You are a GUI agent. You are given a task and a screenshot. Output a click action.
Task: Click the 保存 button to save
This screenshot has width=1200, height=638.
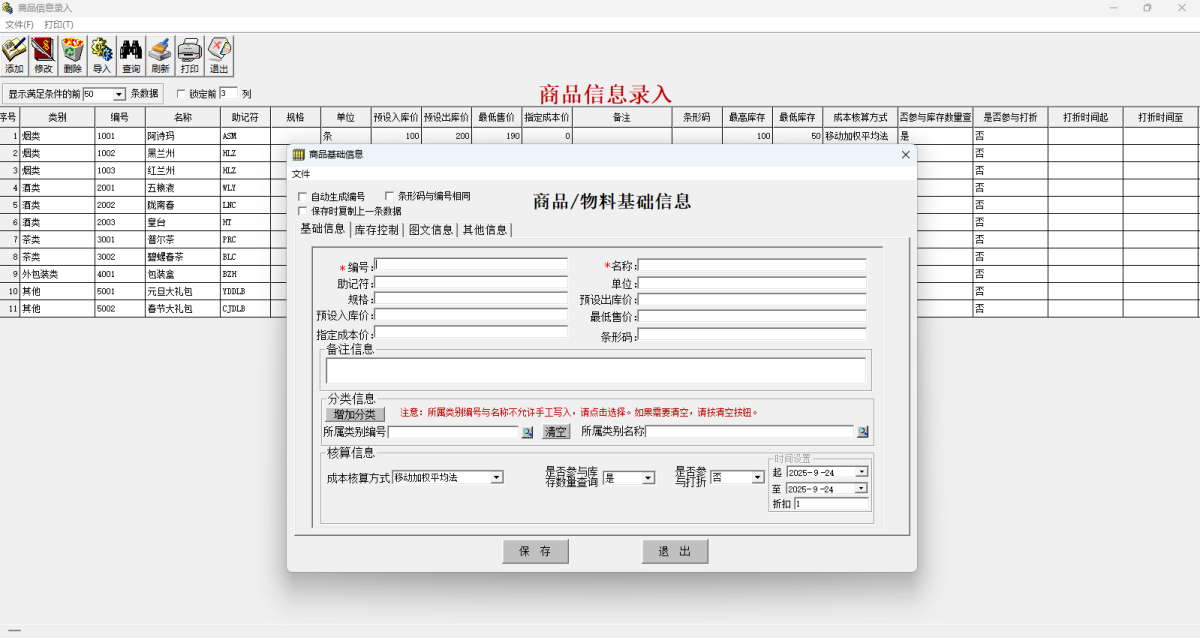[x=536, y=551]
